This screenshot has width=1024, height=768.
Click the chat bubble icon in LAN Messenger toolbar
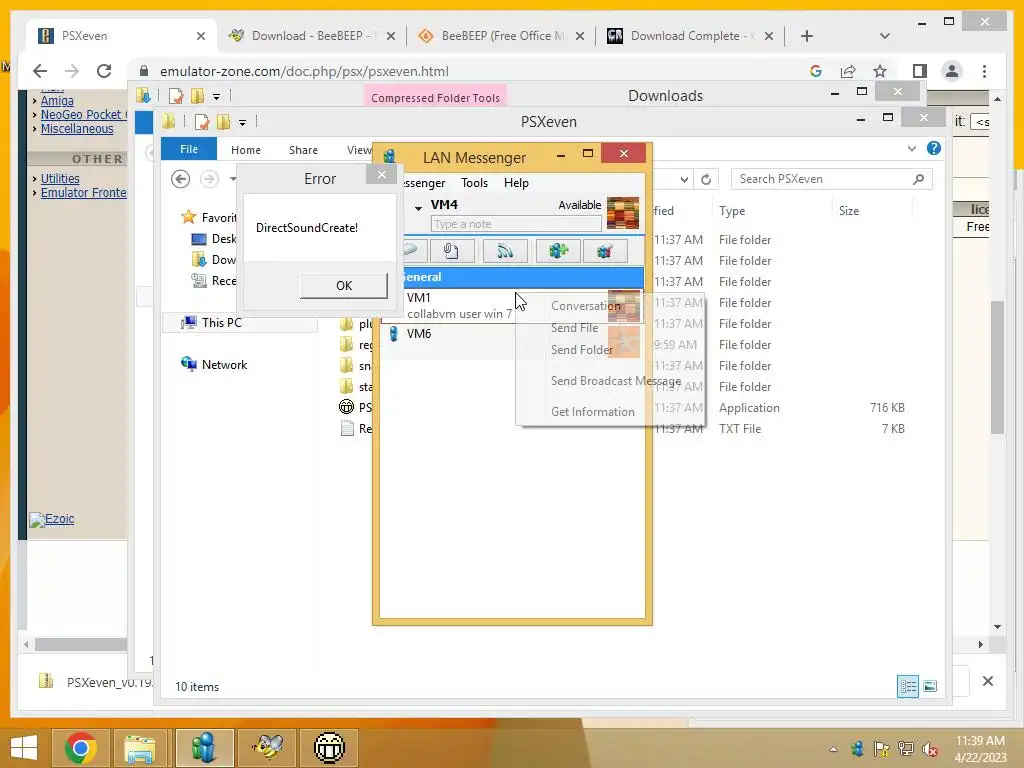[413, 251]
